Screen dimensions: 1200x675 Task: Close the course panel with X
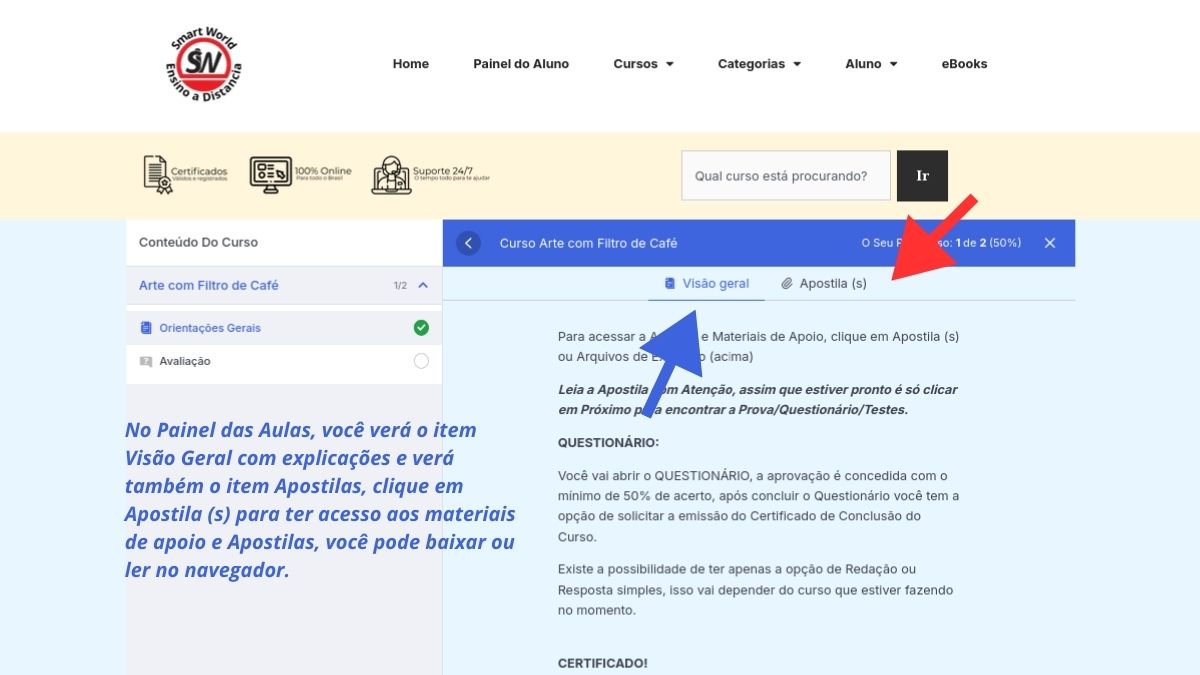coord(1049,243)
